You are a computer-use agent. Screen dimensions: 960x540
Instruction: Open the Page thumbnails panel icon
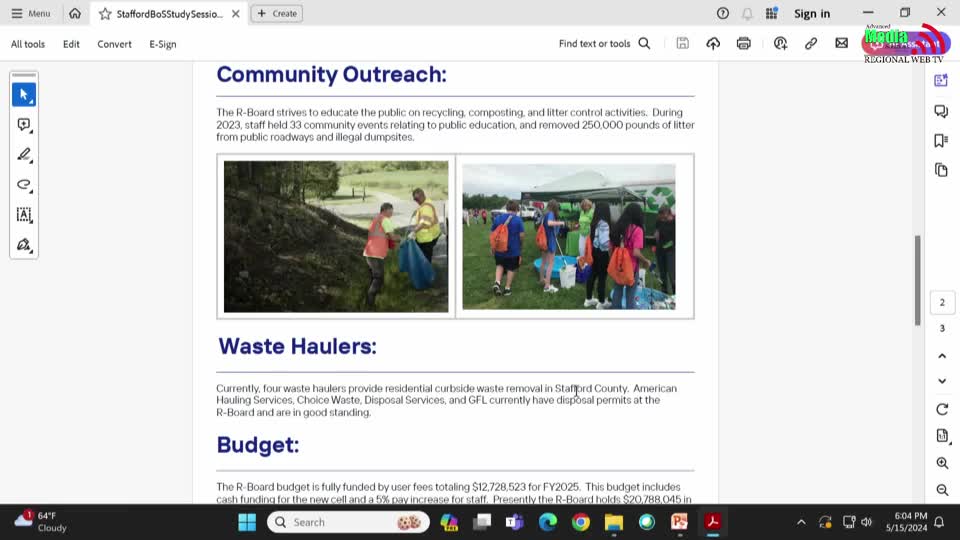(x=941, y=170)
